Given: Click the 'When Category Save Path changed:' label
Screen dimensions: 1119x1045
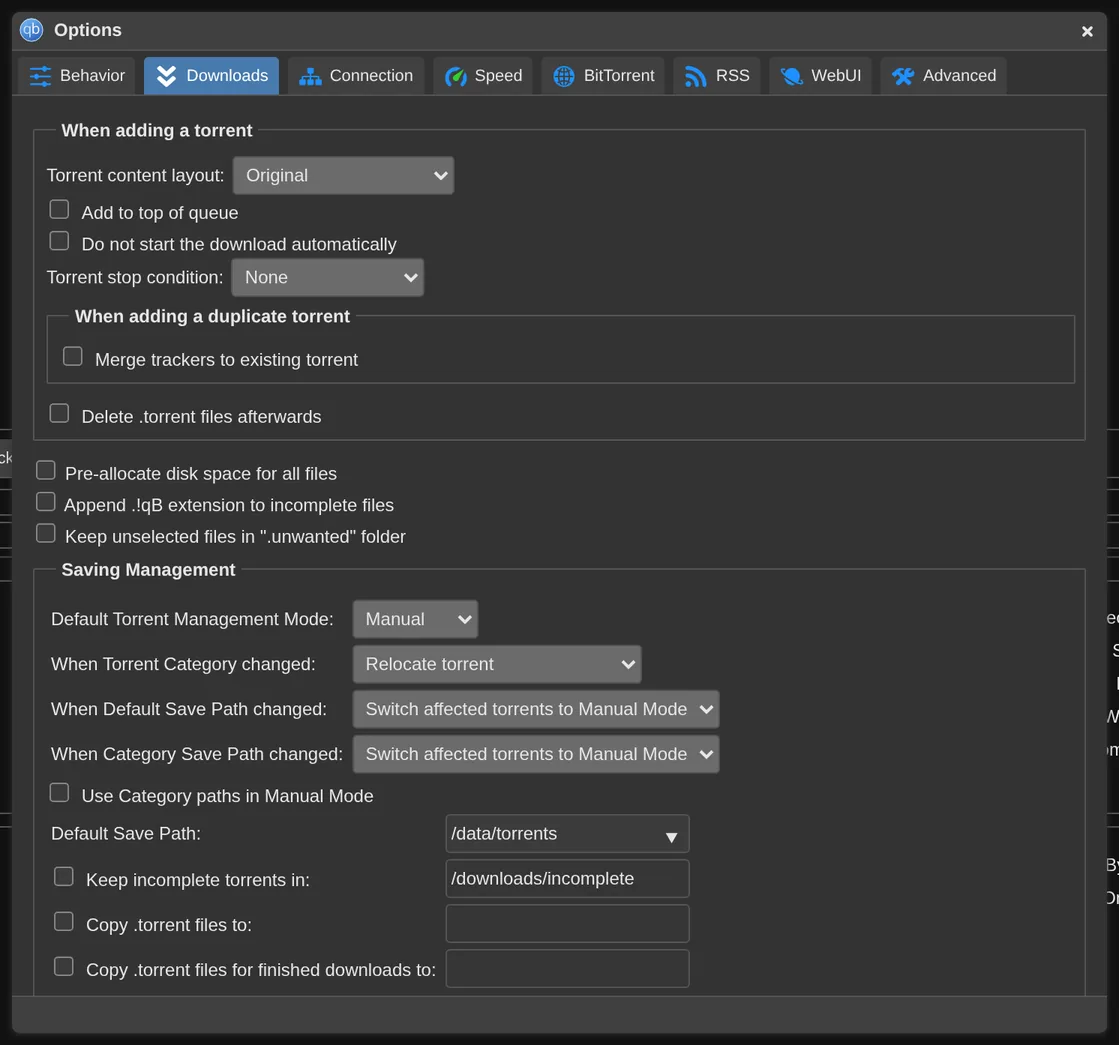Looking at the screenshot, I should pos(197,754).
